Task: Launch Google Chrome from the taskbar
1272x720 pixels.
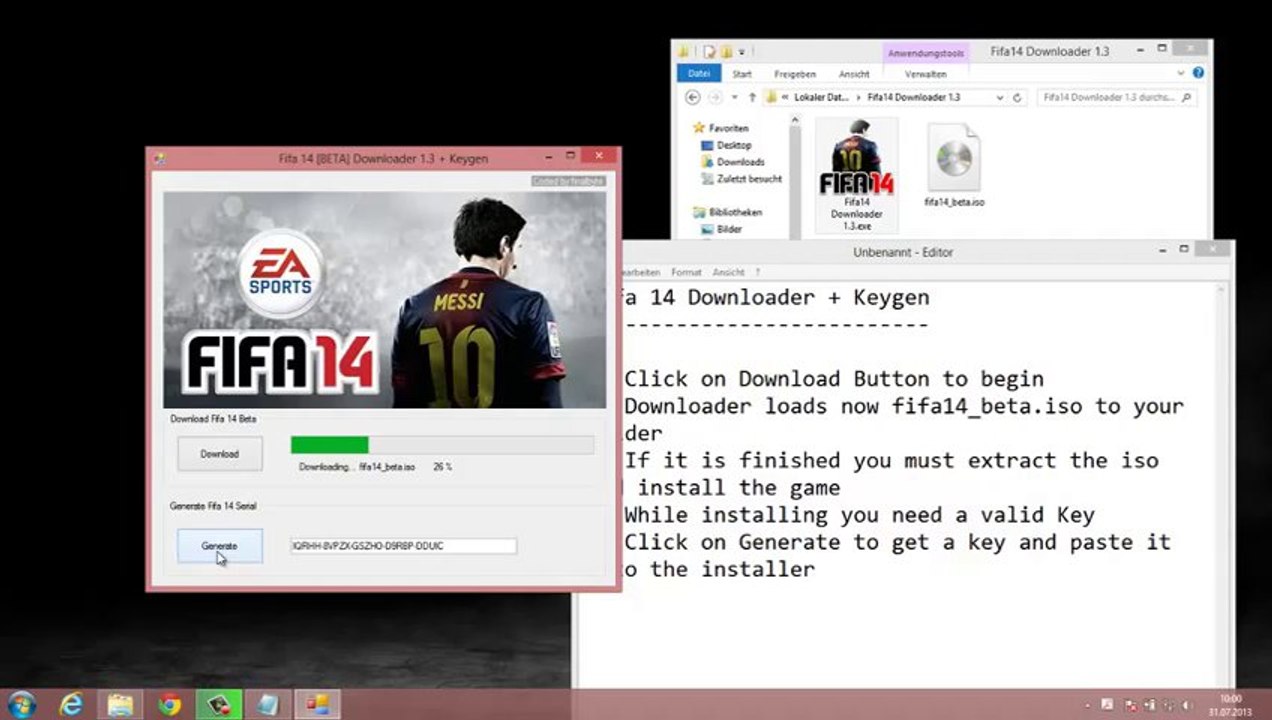Action: coord(169,705)
